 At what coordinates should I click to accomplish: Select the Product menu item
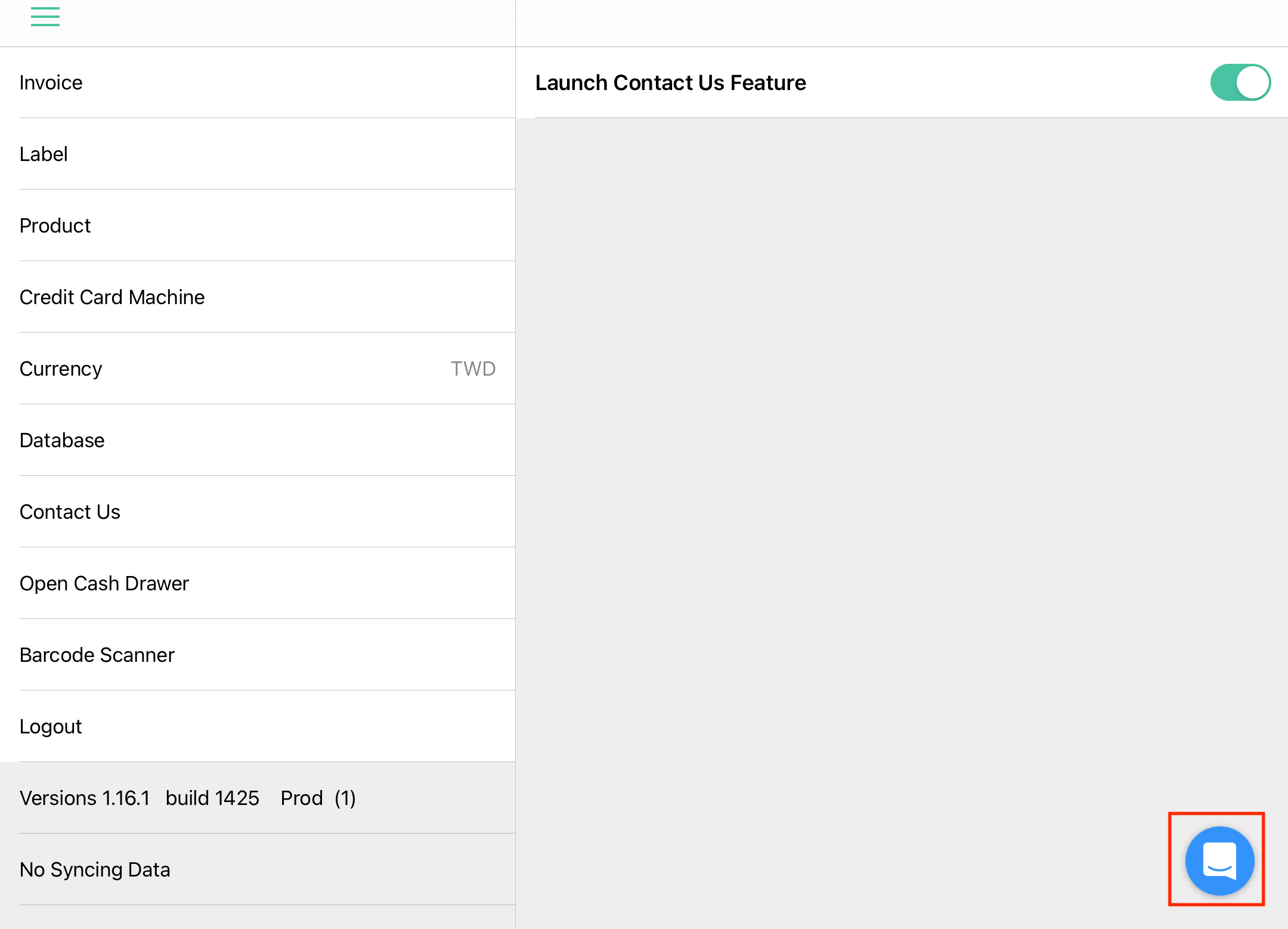coord(258,225)
